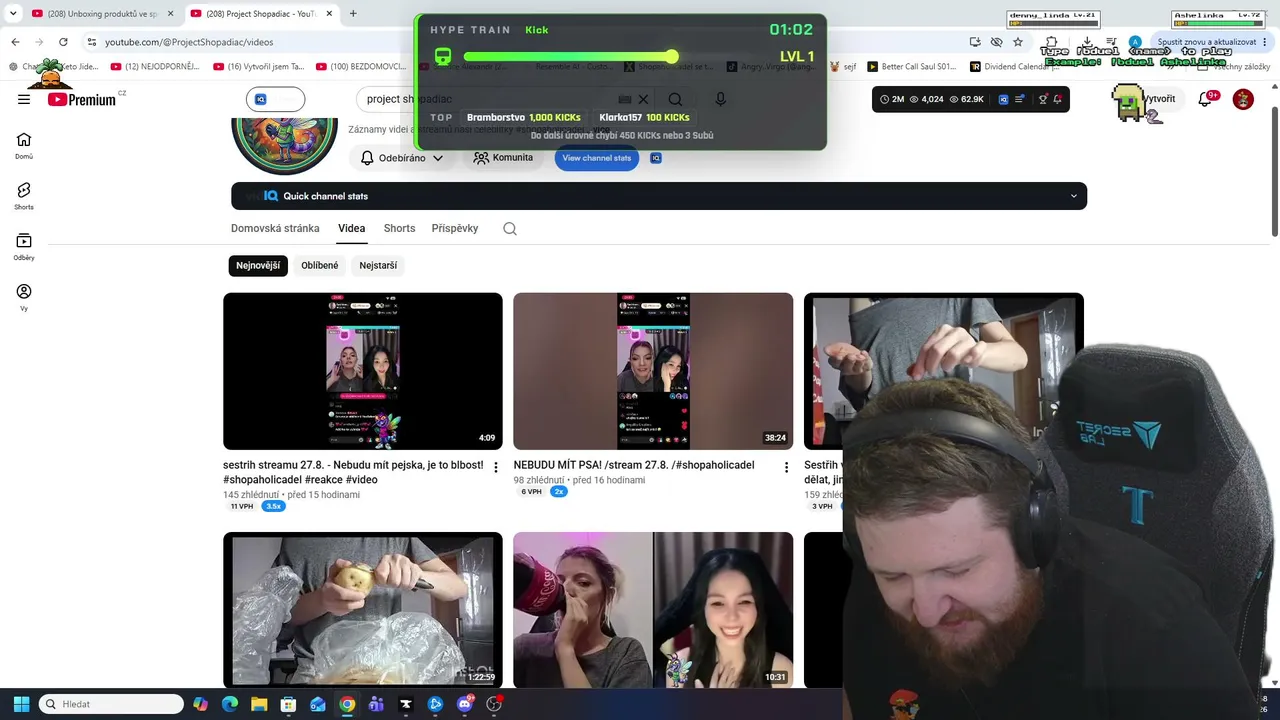
Task: Click the Chrome address bar URL
Action: coord(189,42)
